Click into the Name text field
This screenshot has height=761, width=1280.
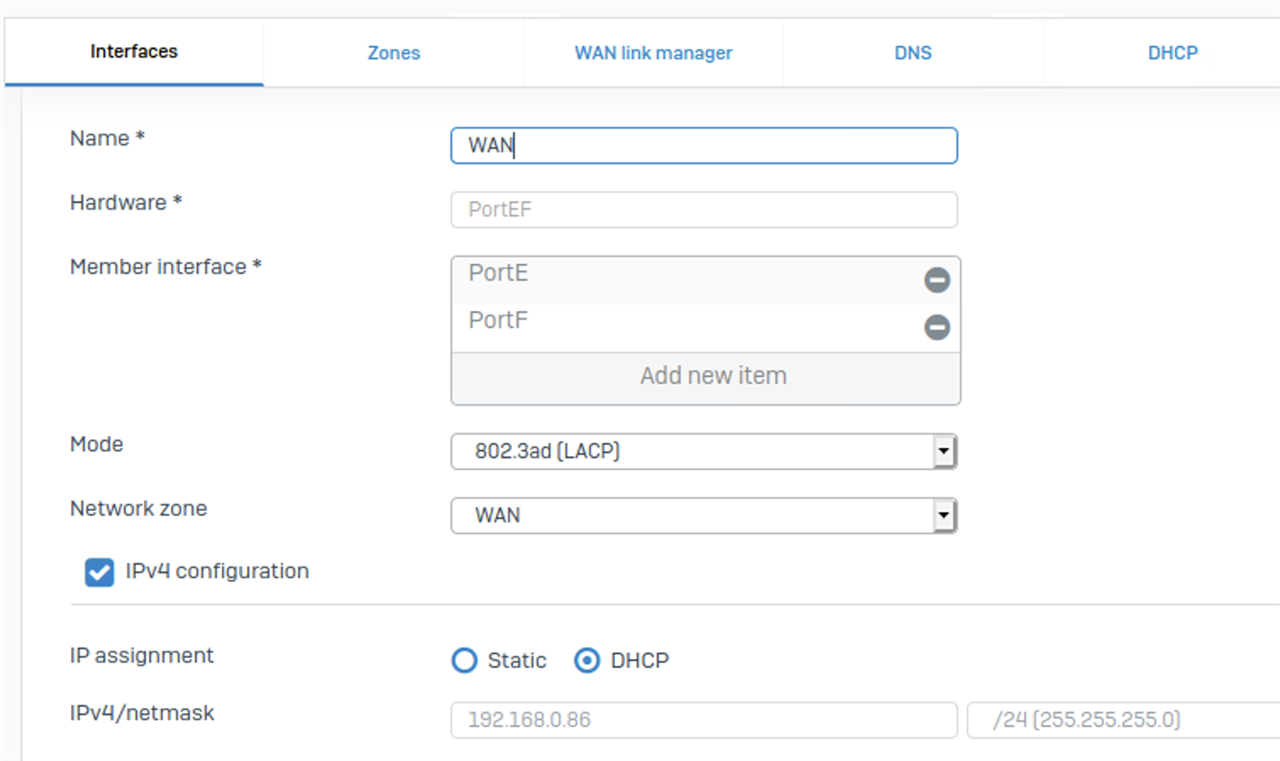tap(704, 145)
